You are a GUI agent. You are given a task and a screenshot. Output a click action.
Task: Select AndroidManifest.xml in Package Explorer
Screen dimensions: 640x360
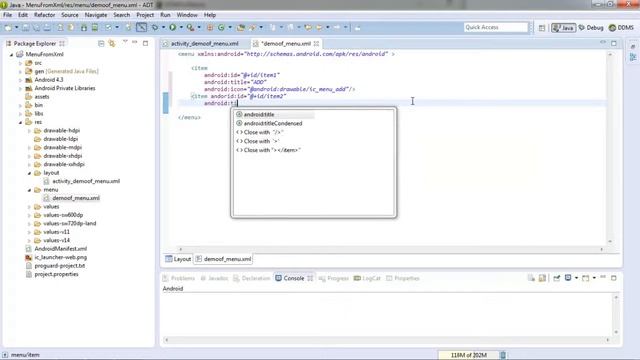[x=60, y=249]
